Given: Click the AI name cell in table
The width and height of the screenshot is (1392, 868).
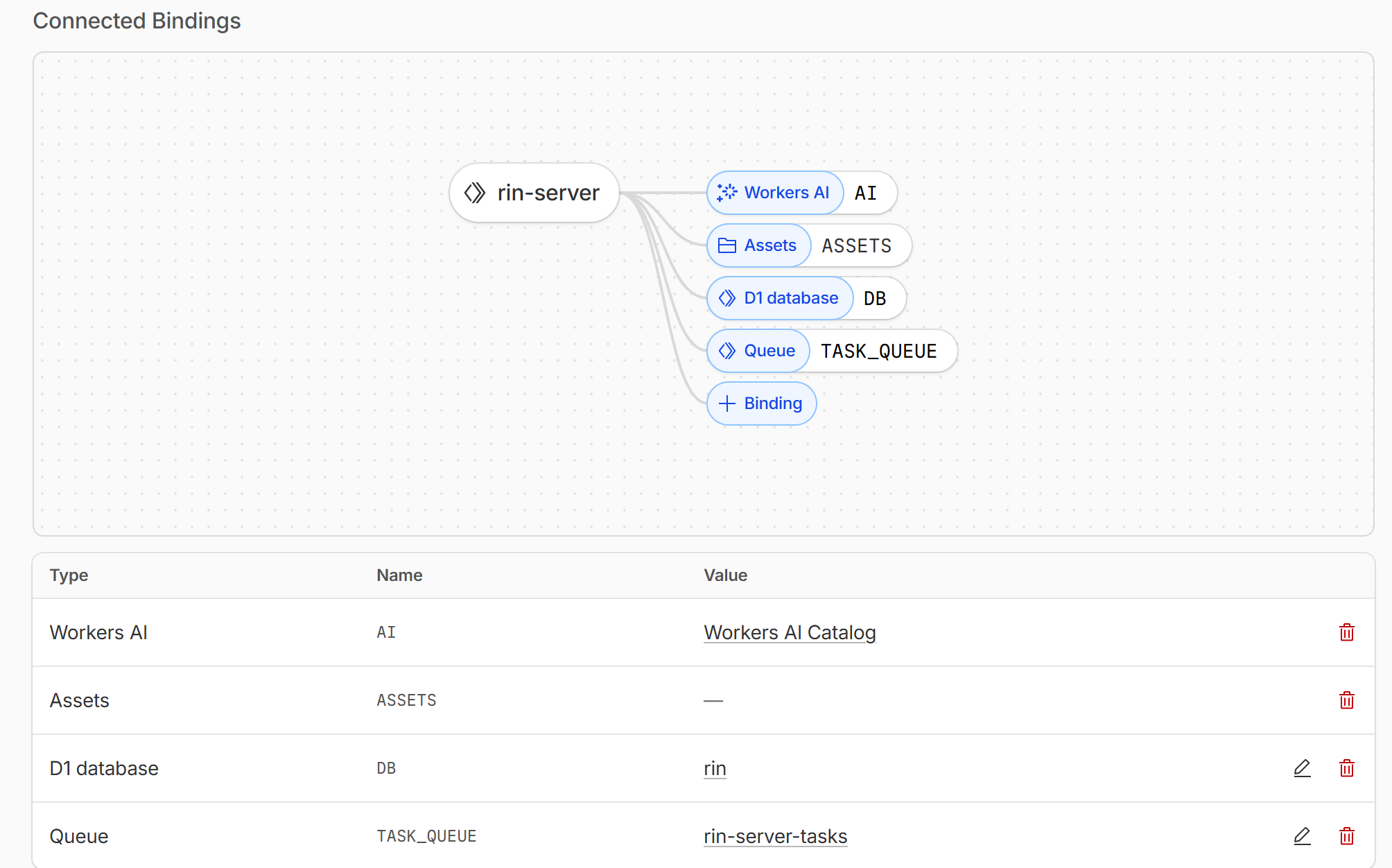Looking at the screenshot, I should pos(386,632).
